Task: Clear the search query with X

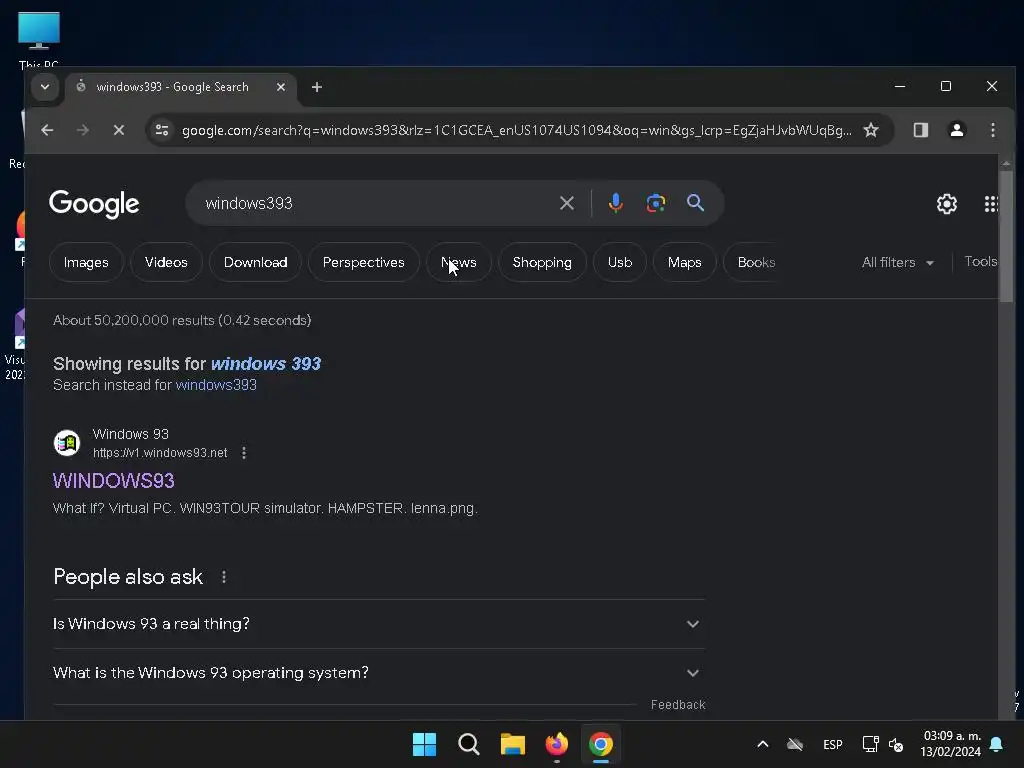Action: (x=567, y=203)
